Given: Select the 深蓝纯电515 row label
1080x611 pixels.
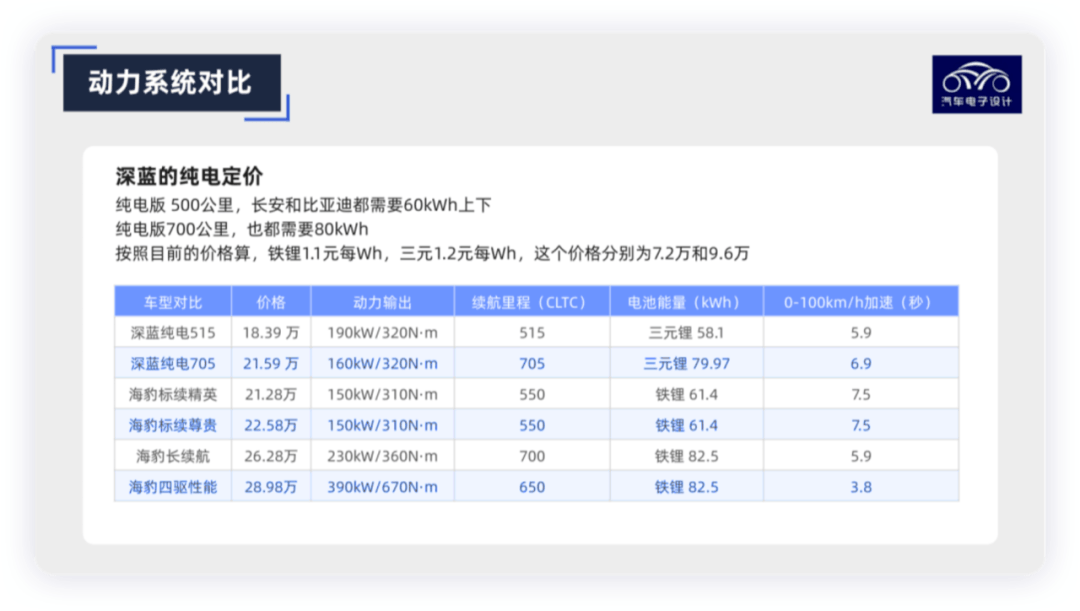Looking at the screenshot, I should 173,333.
